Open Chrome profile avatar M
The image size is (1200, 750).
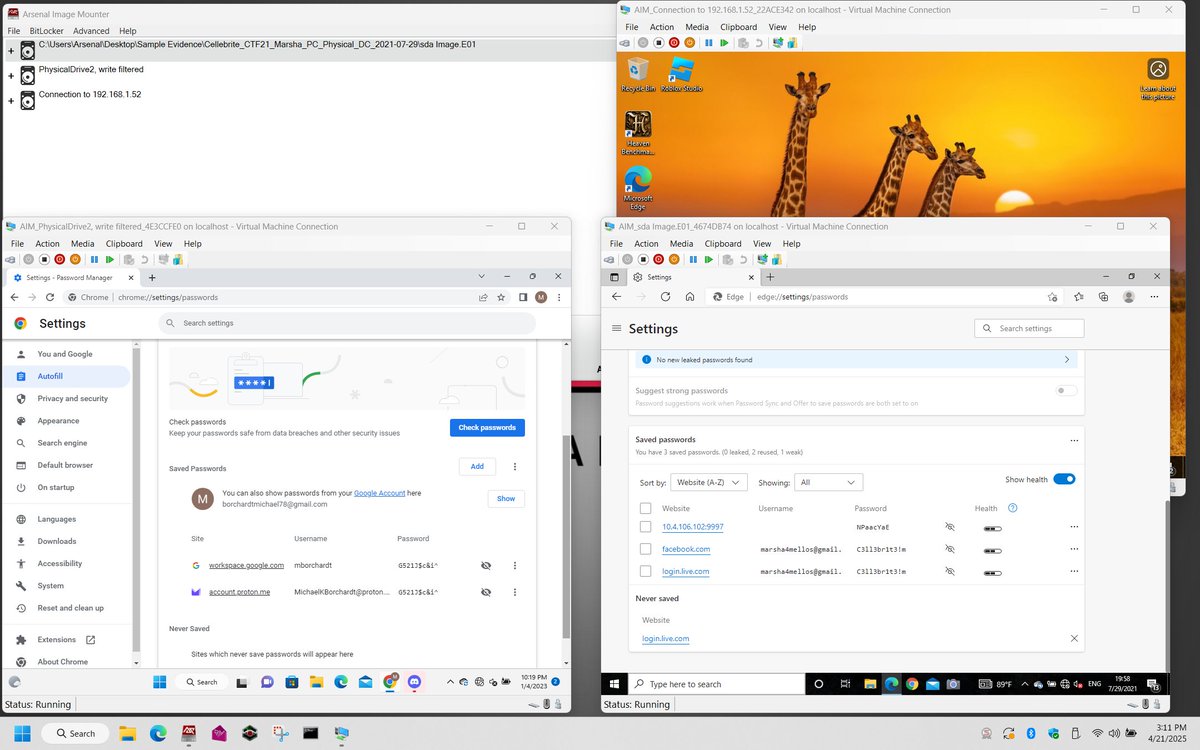tap(541, 297)
